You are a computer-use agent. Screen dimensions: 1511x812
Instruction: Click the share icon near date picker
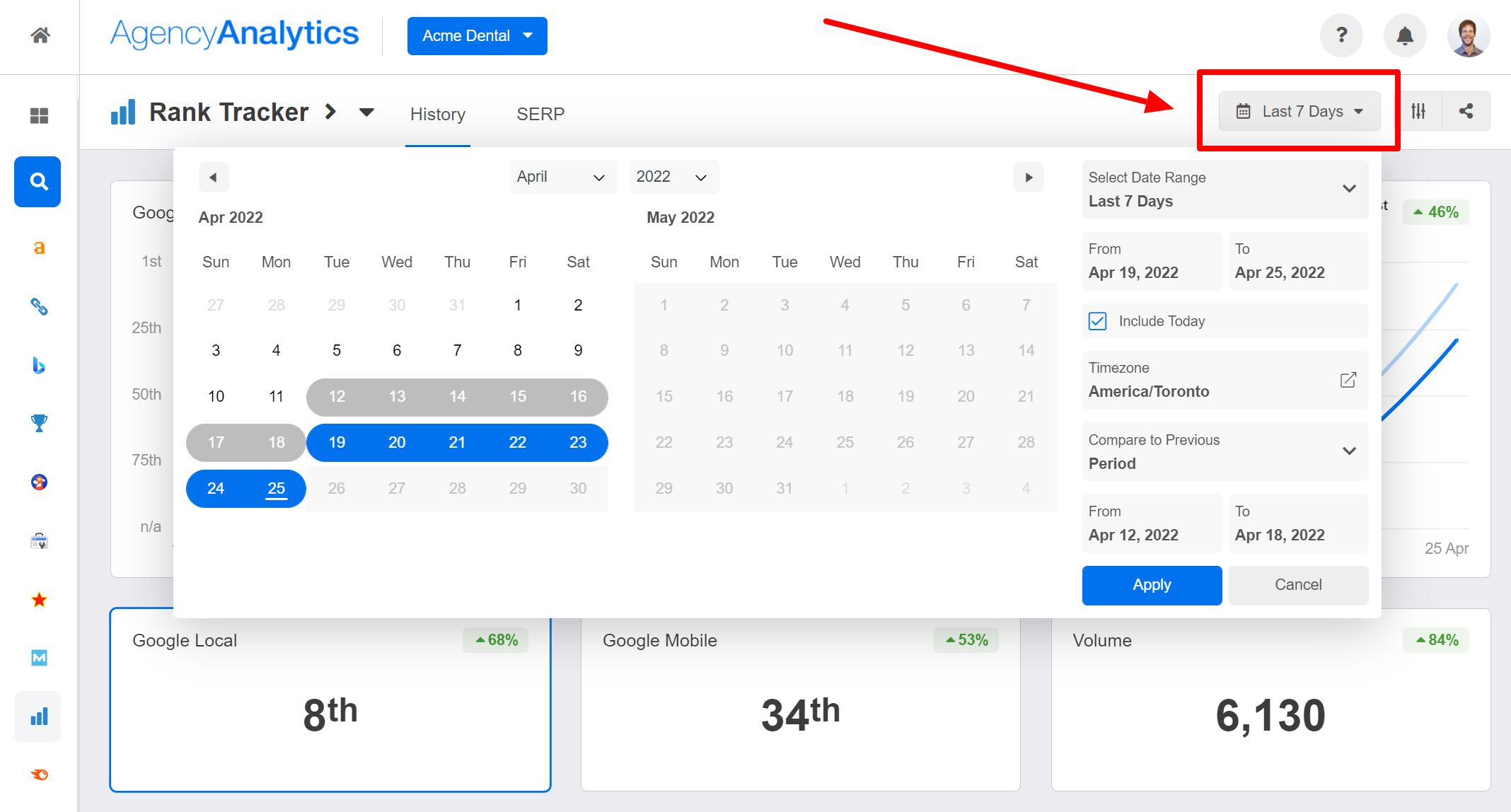tap(1466, 111)
